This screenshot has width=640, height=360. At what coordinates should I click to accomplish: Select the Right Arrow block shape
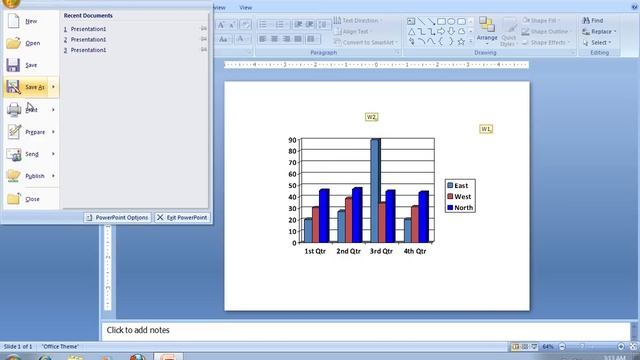pyautogui.click(x=441, y=31)
